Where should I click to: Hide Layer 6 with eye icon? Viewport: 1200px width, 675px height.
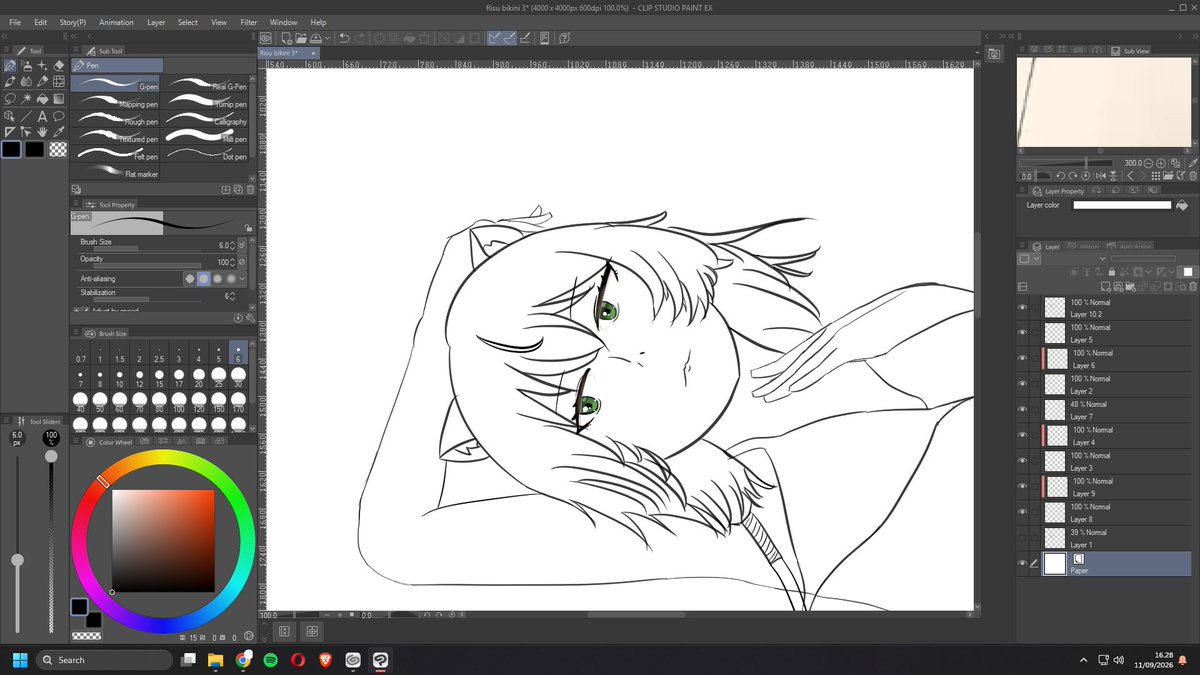[1022, 358]
